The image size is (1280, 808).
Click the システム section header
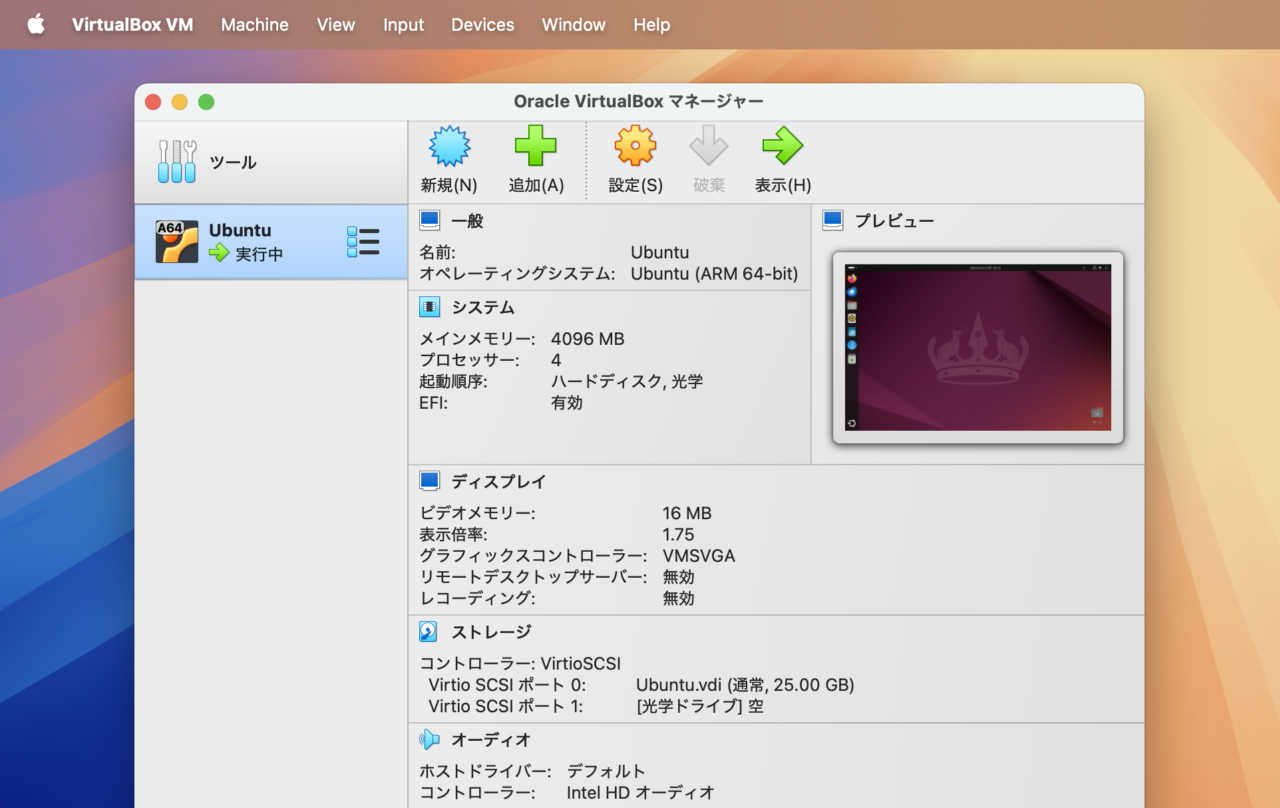[x=483, y=308]
